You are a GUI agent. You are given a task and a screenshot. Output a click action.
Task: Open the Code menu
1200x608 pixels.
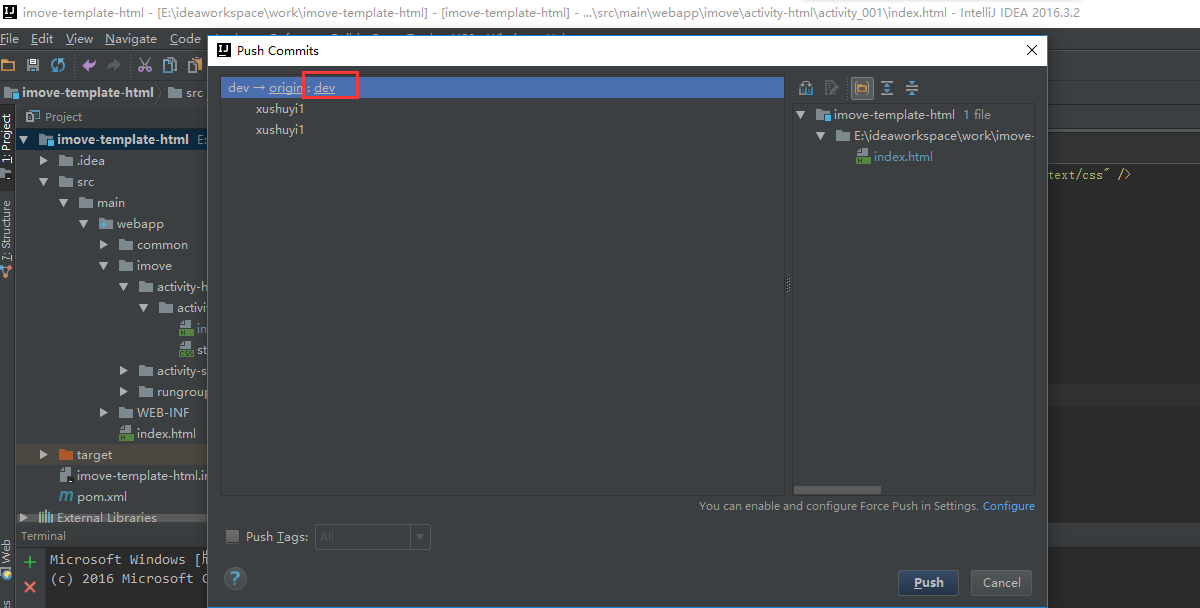pyautogui.click(x=185, y=39)
